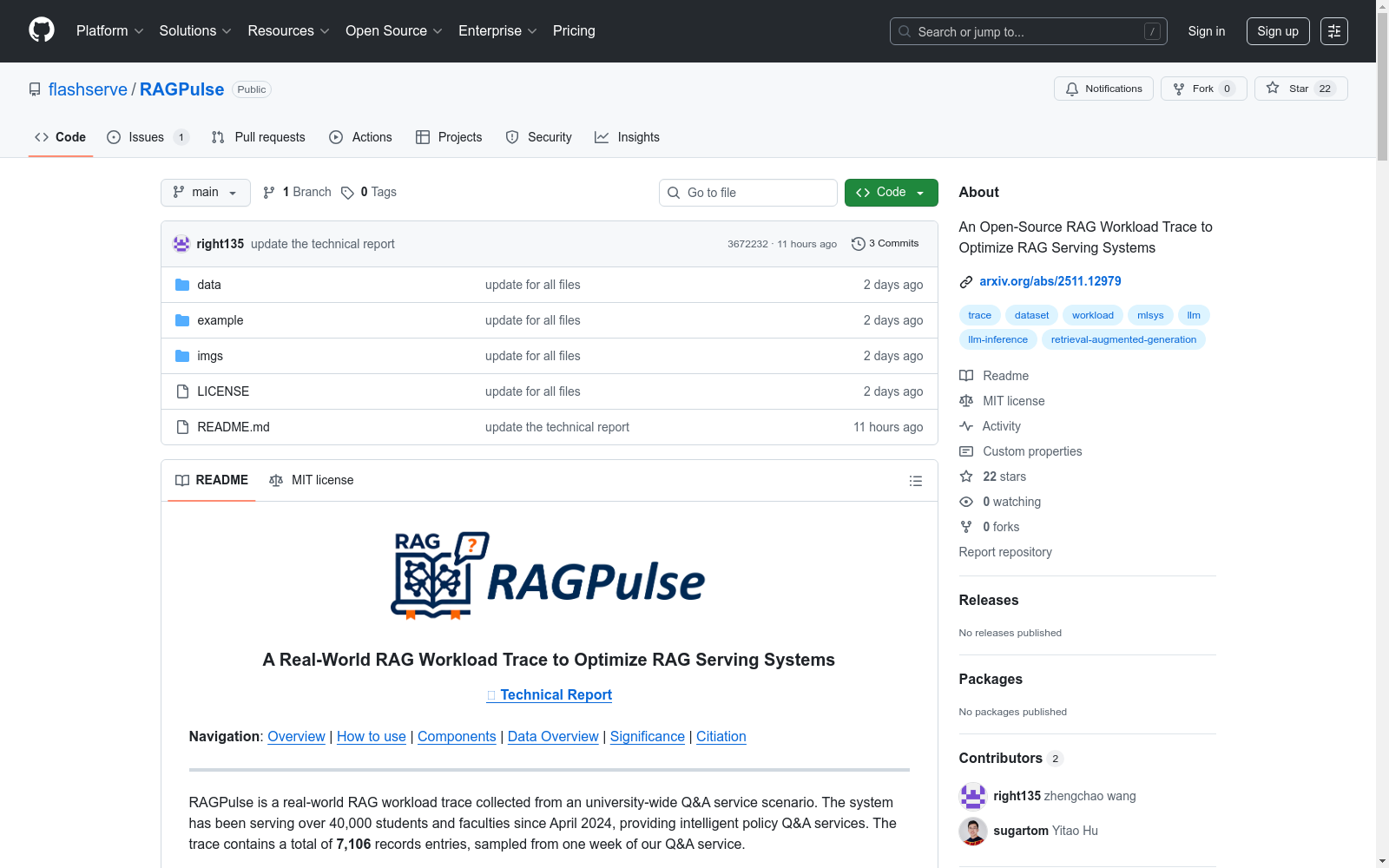Open the example folder

pyautogui.click(x=221, y=320)
